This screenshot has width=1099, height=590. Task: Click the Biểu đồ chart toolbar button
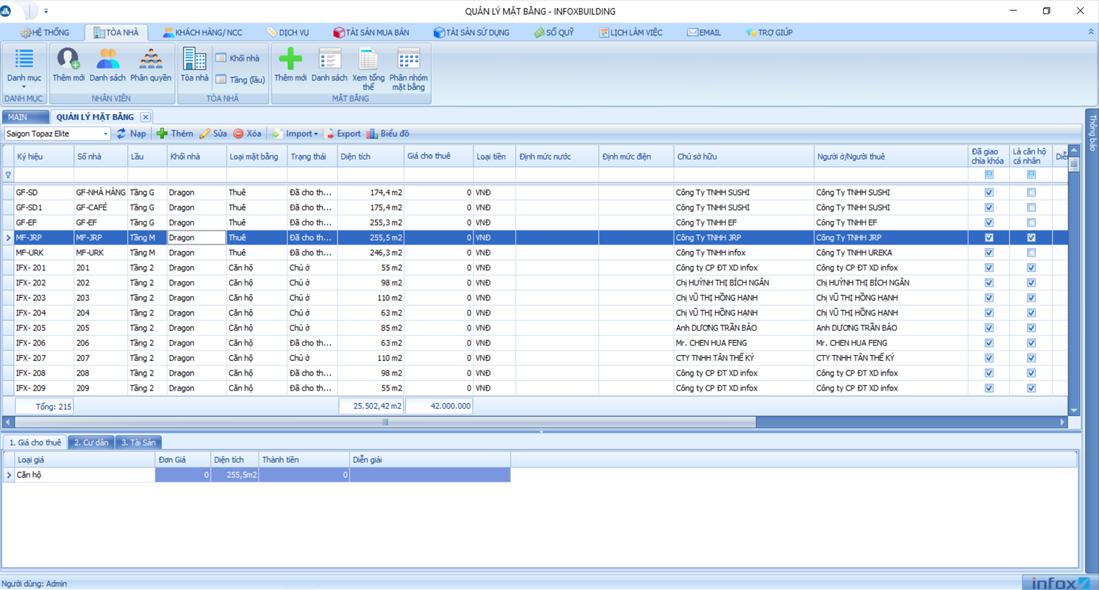[x=388, y=134]
